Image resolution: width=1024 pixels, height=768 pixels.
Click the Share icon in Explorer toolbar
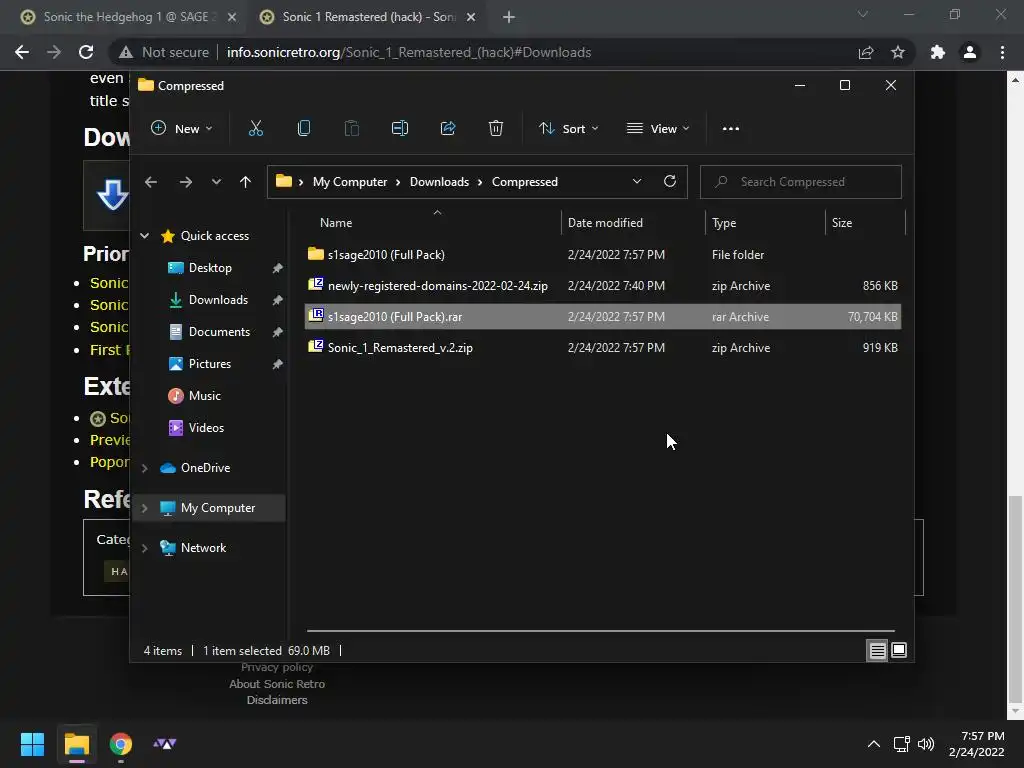tap(448, 129)
